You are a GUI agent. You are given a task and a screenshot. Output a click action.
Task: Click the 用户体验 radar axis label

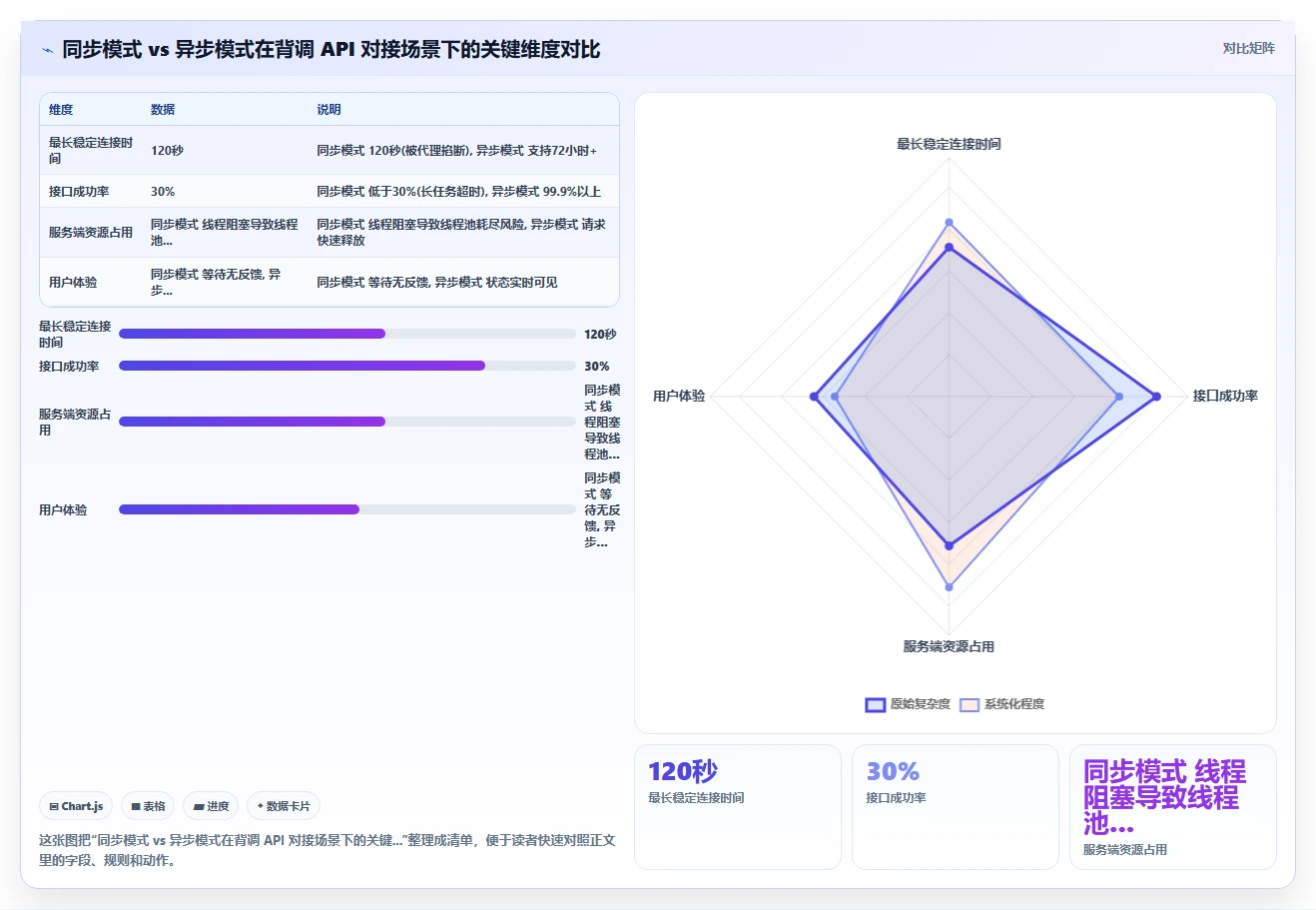pyautogui.click(x=679, y=397)
